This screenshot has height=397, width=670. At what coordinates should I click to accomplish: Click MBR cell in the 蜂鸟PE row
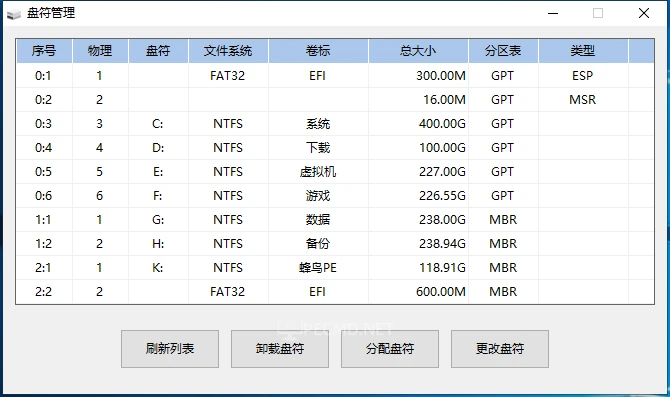pyautogui.click(x=503, y=268)
